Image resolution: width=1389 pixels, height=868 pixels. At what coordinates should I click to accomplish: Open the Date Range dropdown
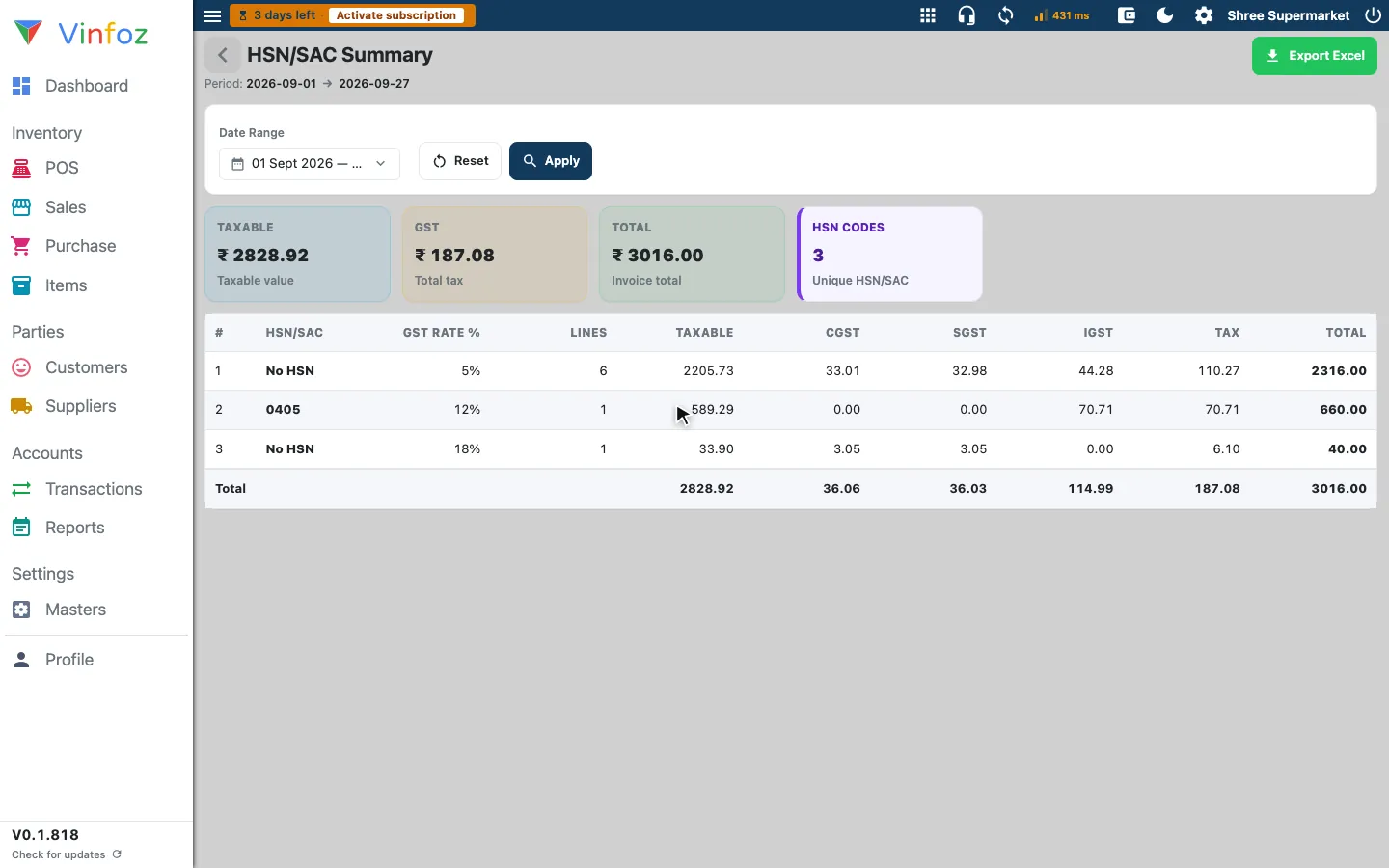pyautogui.click(x=310, y=163)
